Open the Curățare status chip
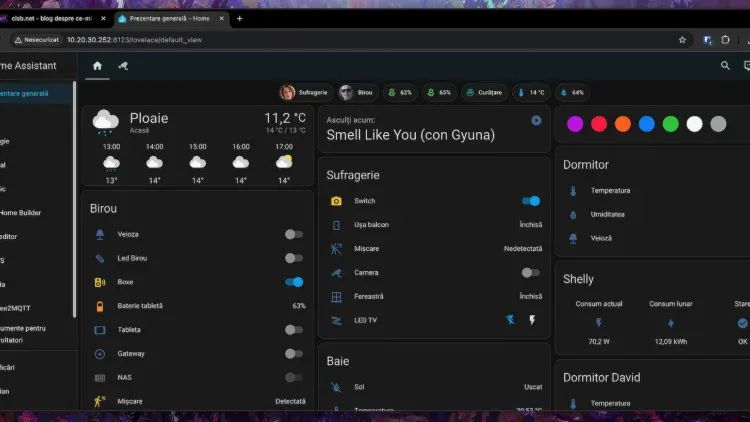Image resolution: width=750 pixels, height=422 pixels. click(x=484, y=92)
